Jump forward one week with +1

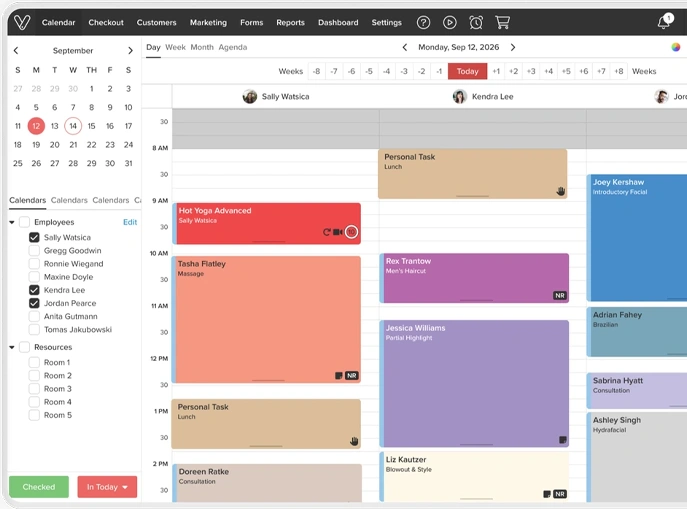(x=496, y=71)
